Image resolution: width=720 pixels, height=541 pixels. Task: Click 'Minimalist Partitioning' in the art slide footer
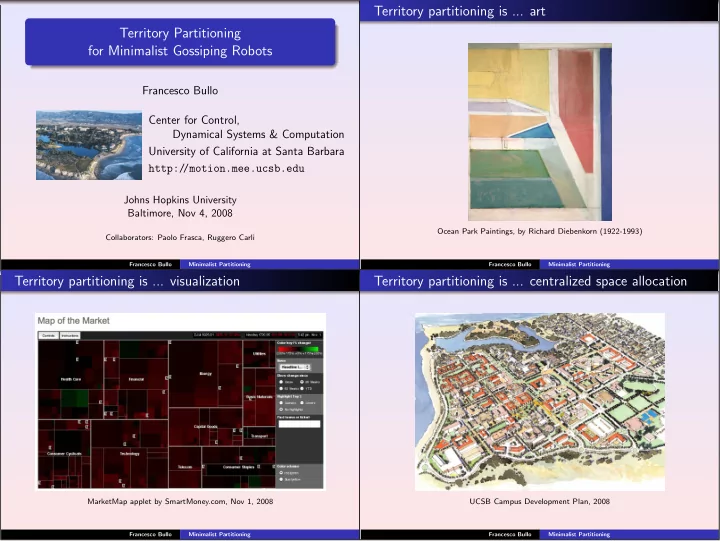click(x=579, y=264)
